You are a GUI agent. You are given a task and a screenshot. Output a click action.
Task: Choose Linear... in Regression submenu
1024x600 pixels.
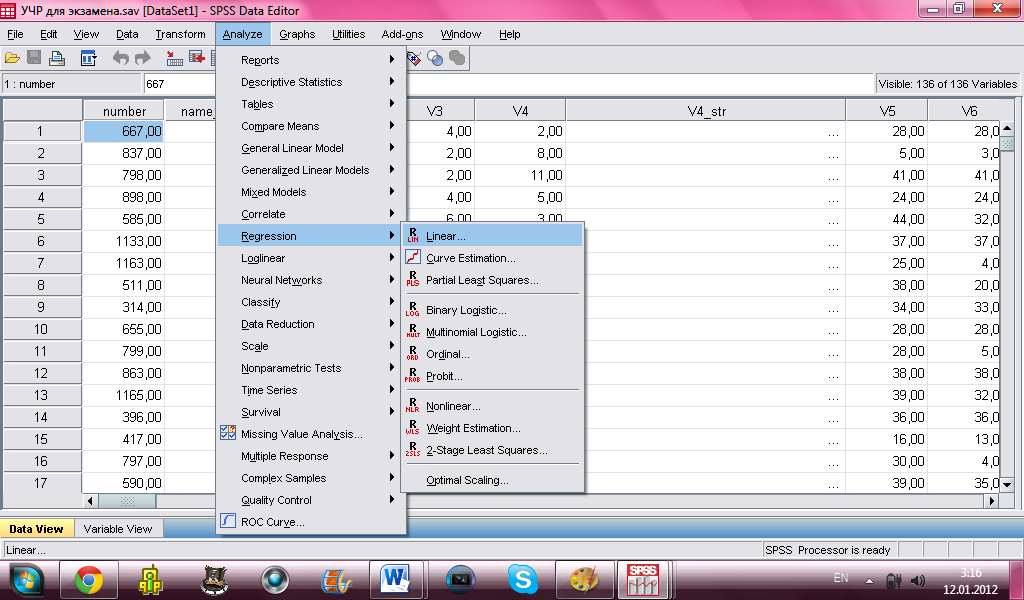492,236
